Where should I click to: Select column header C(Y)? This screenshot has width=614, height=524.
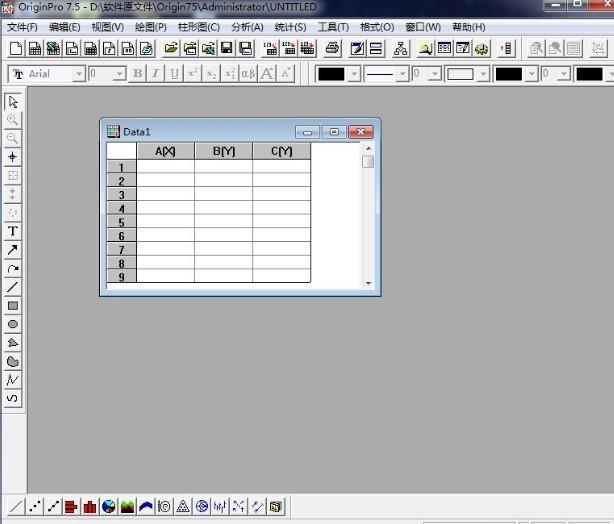[x=282, y=151]
